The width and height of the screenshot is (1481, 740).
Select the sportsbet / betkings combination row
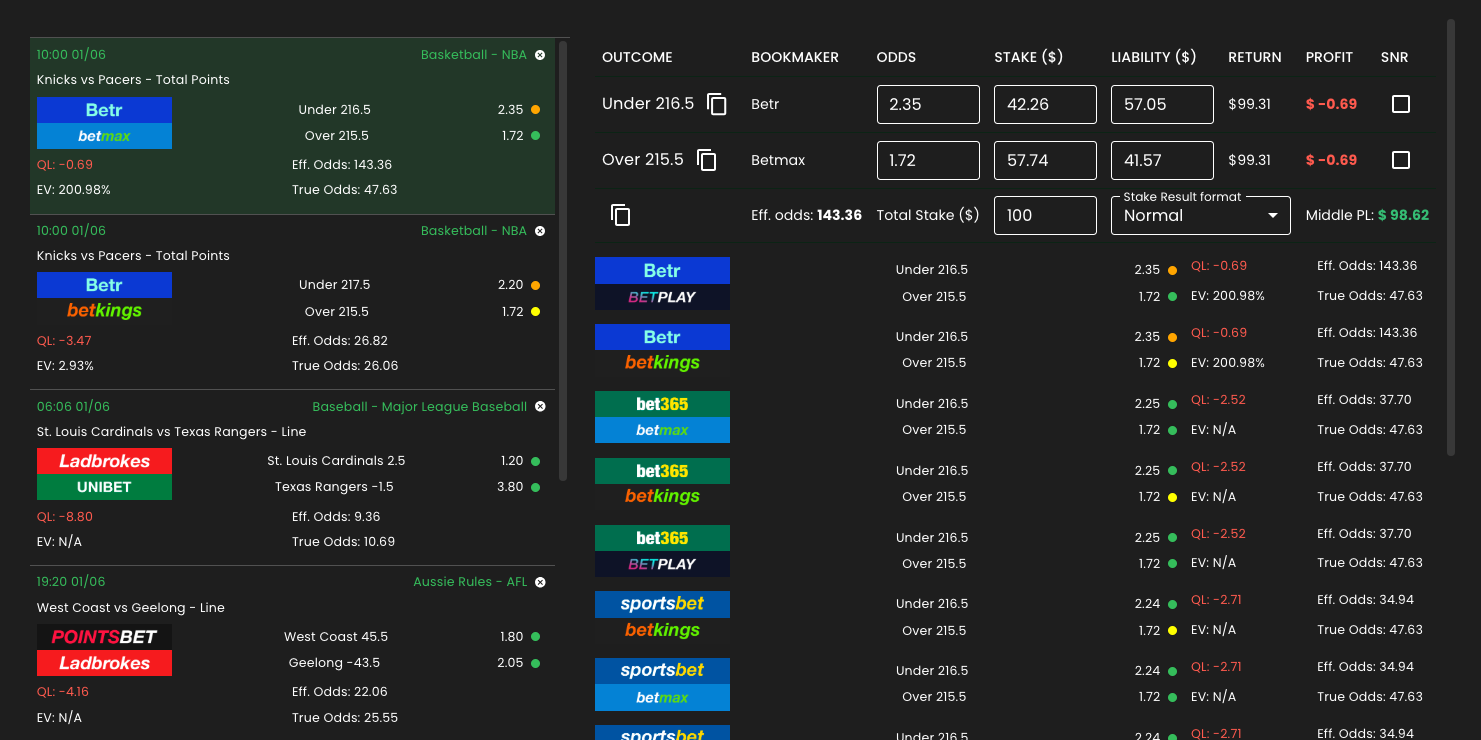1012,617
